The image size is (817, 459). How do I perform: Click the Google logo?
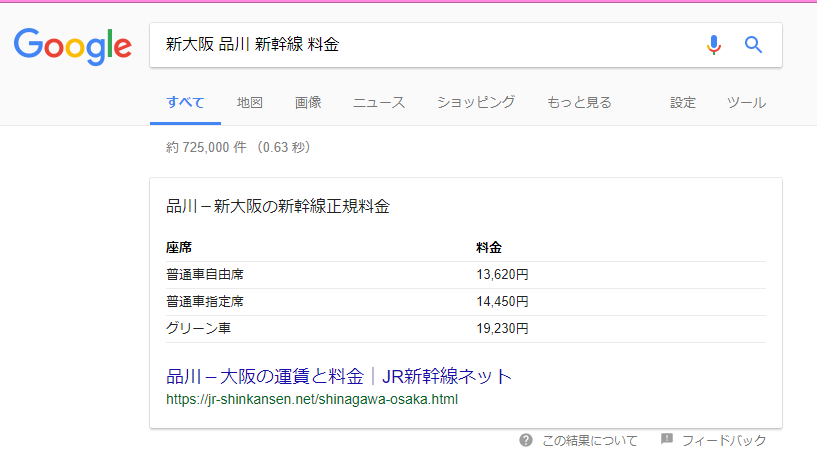[x=72, y=46]
